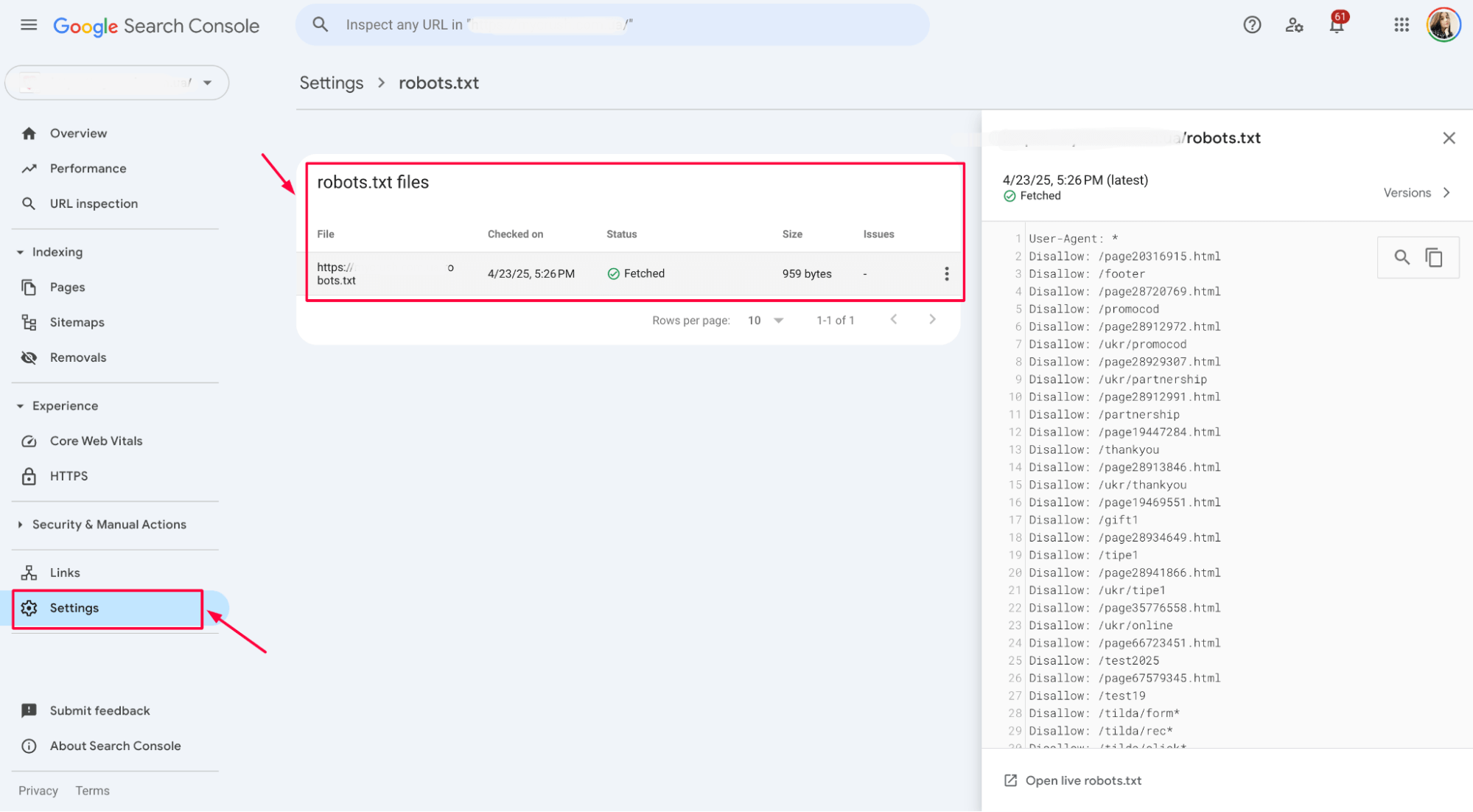The height and width of the screenshot is (812, 1473).
Task: Click the magnifier icon in URL search bar
Action: coord(320,24)
